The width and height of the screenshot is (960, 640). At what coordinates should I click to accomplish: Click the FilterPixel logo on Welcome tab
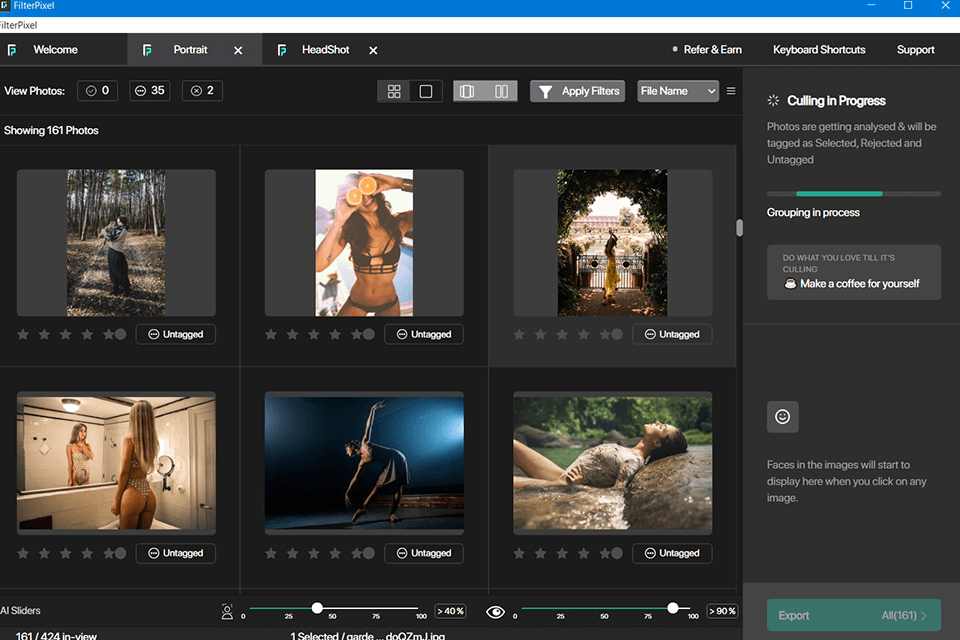point(12,50)
